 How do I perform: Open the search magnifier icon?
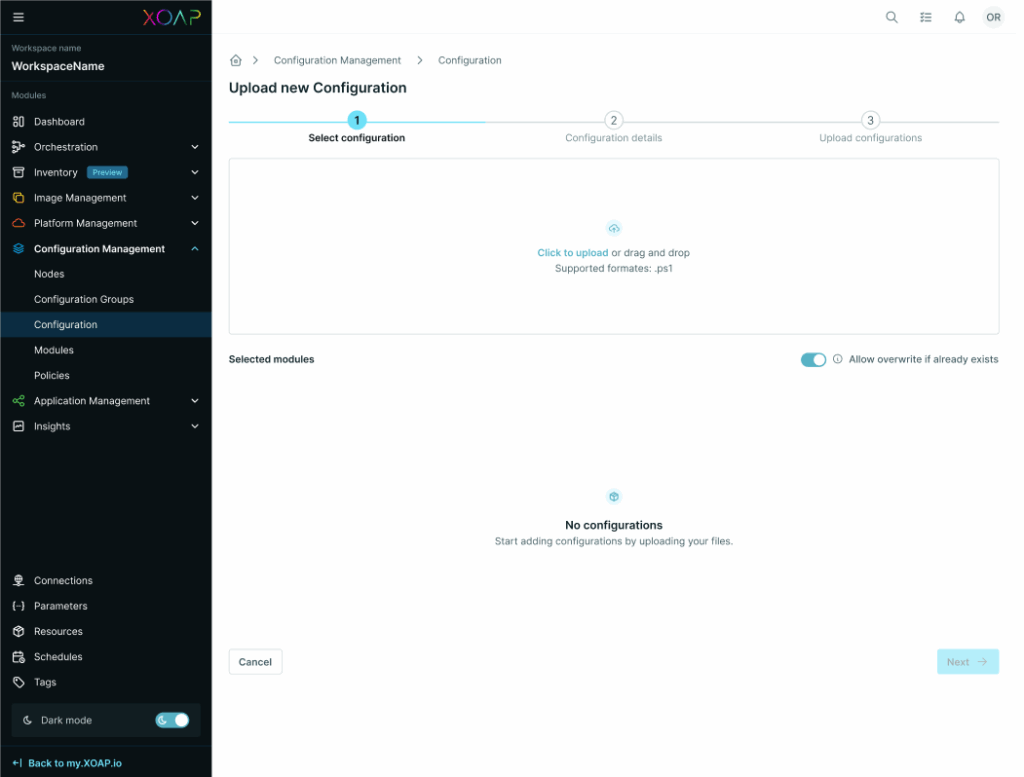coord(891,17)
